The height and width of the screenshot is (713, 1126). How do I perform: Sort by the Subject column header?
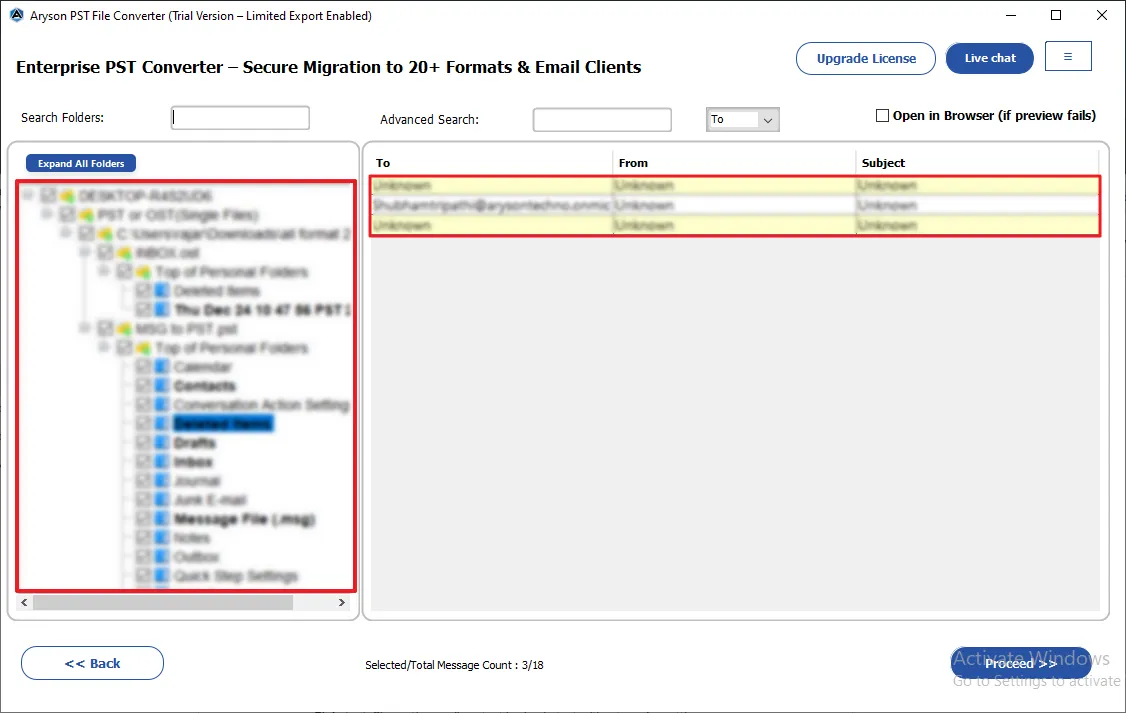tap(977, 163)
